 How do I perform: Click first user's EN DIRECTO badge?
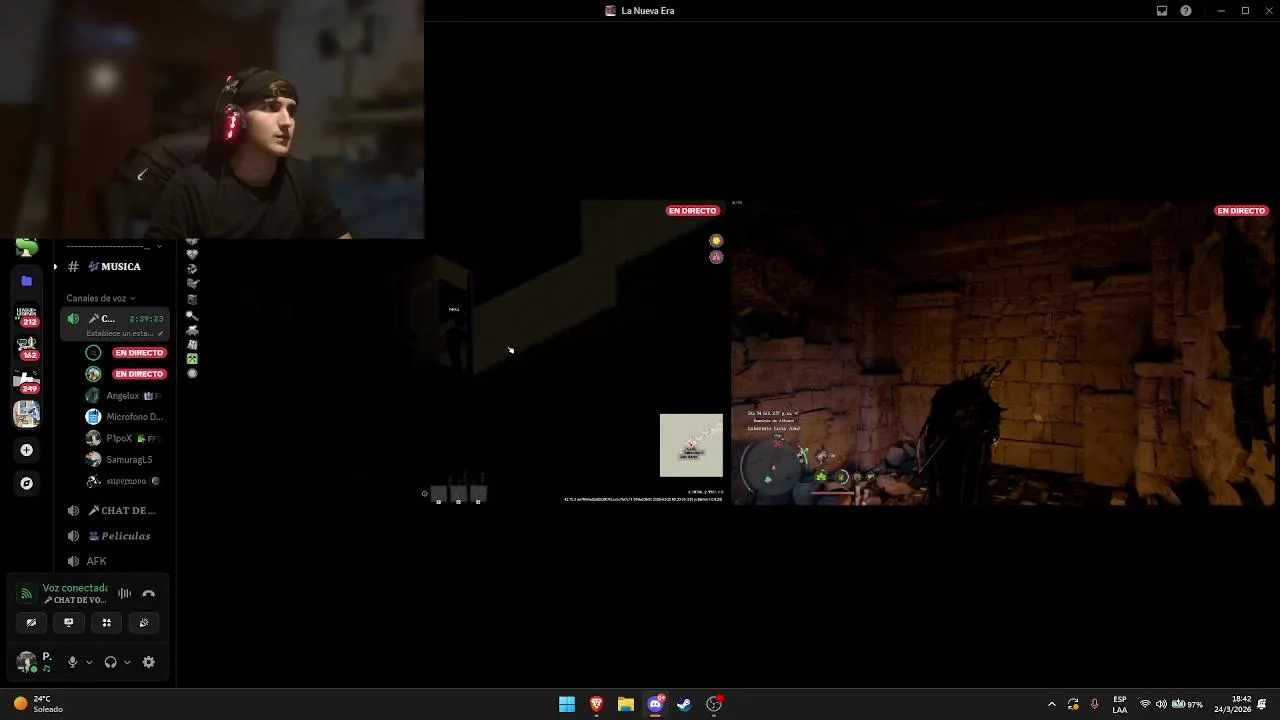(139, 353)
